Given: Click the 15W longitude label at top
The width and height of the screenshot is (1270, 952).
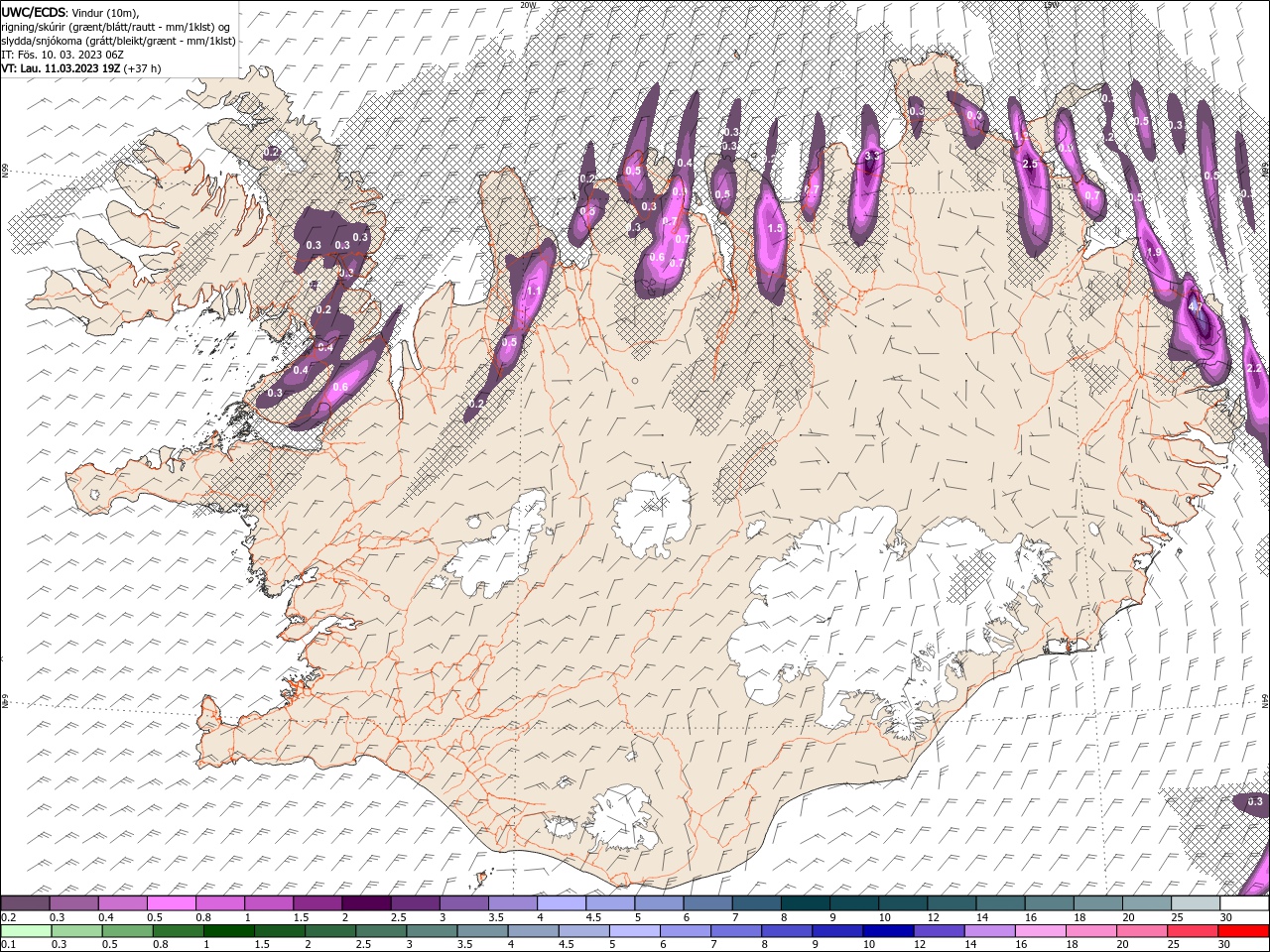Looking at the screenshot, I should [1051, 4].
